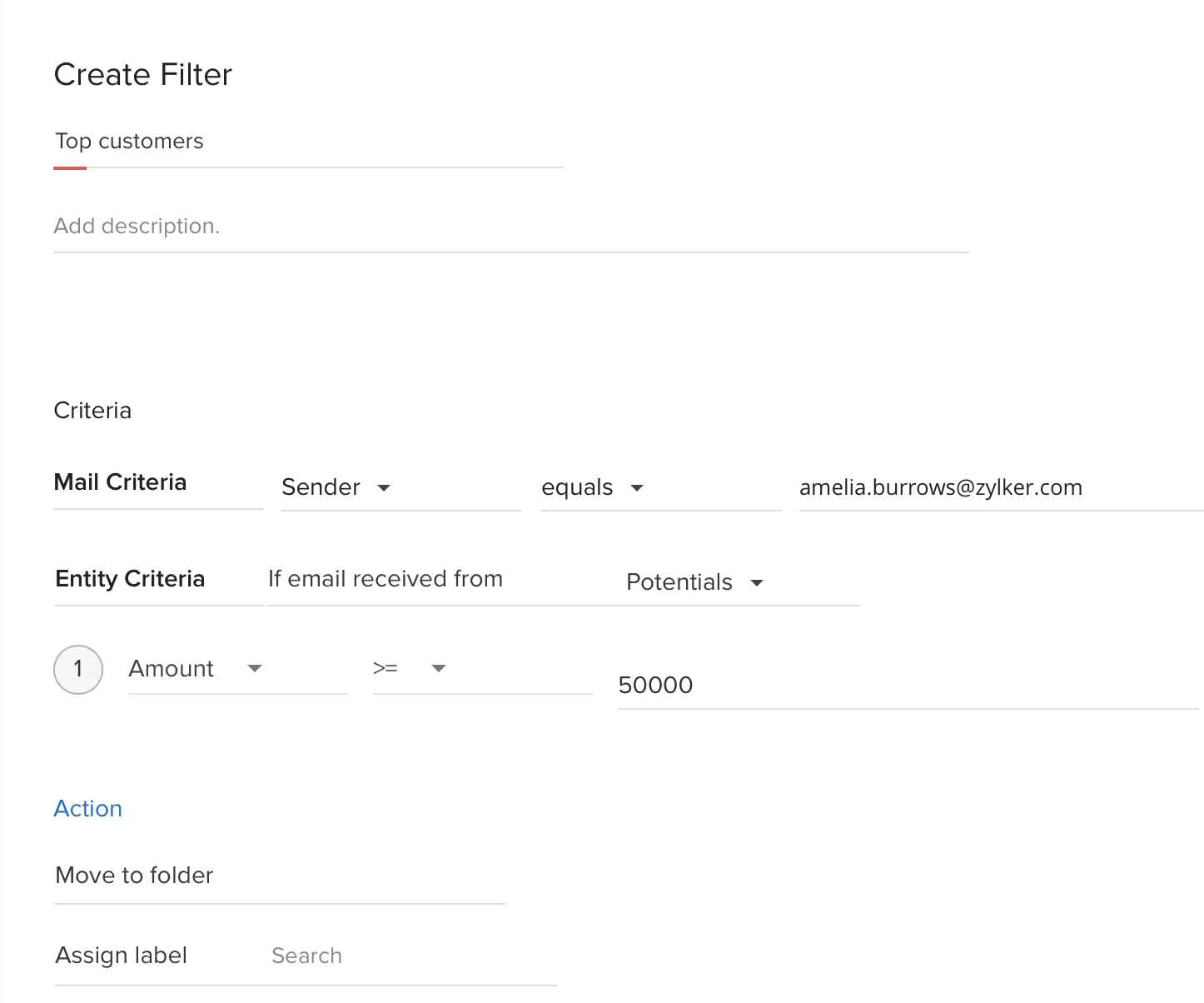Select the criteria number 1 circle

coord(78,669)
